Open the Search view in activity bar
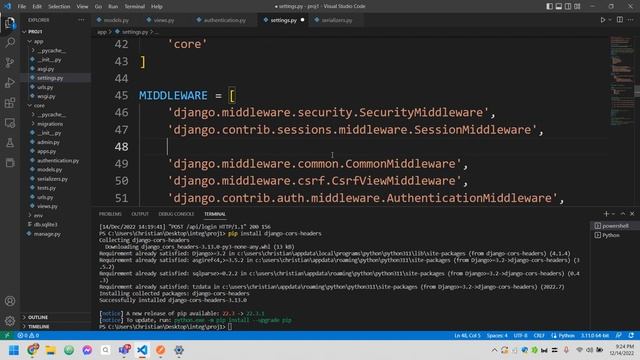 (x=10, y=42)
